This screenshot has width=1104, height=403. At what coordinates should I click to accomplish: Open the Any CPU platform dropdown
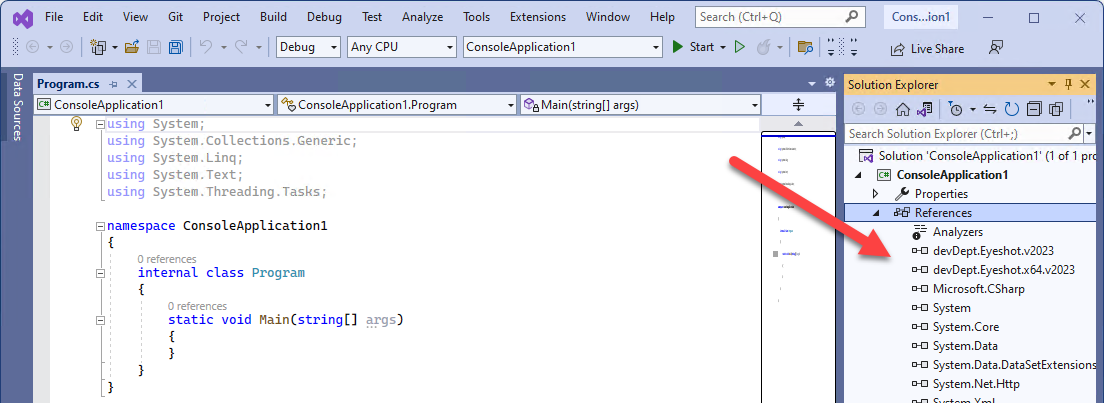pos(401,47)
